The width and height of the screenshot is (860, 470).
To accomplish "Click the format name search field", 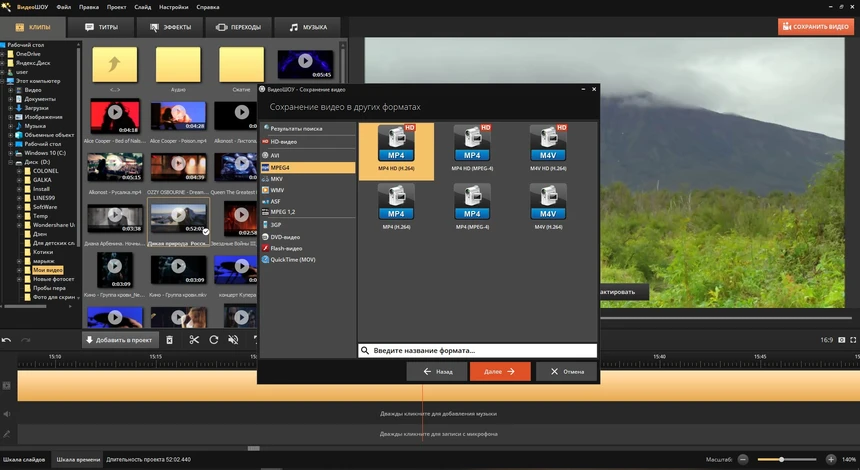I will tap(477, 350).
